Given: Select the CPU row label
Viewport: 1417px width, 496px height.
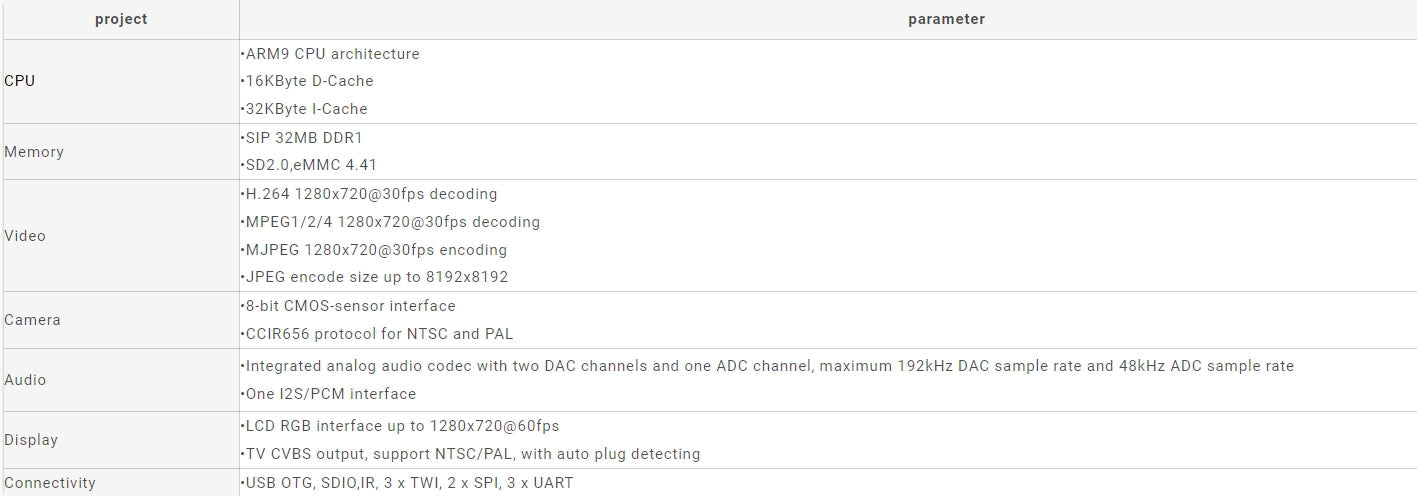Looking at the screenshot, I should pyautogui.click(x=20, y=81).
